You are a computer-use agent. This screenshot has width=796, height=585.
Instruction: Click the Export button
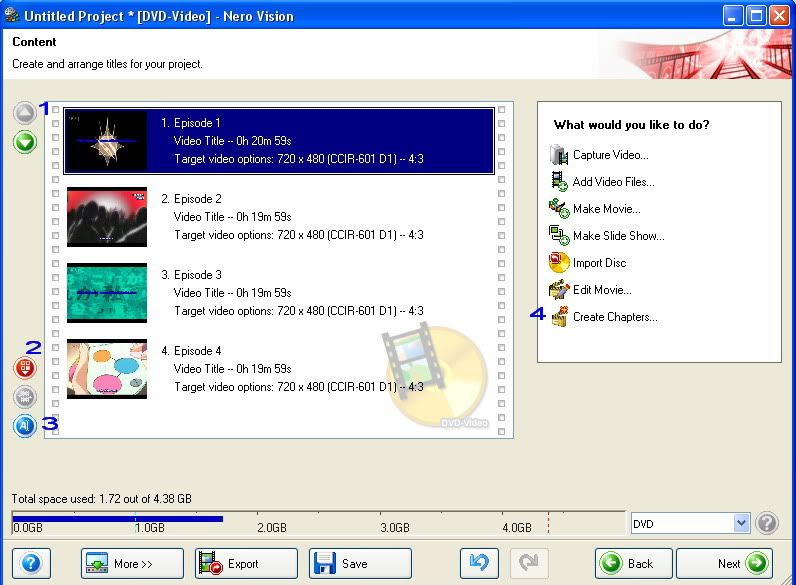tap(246, 564)
